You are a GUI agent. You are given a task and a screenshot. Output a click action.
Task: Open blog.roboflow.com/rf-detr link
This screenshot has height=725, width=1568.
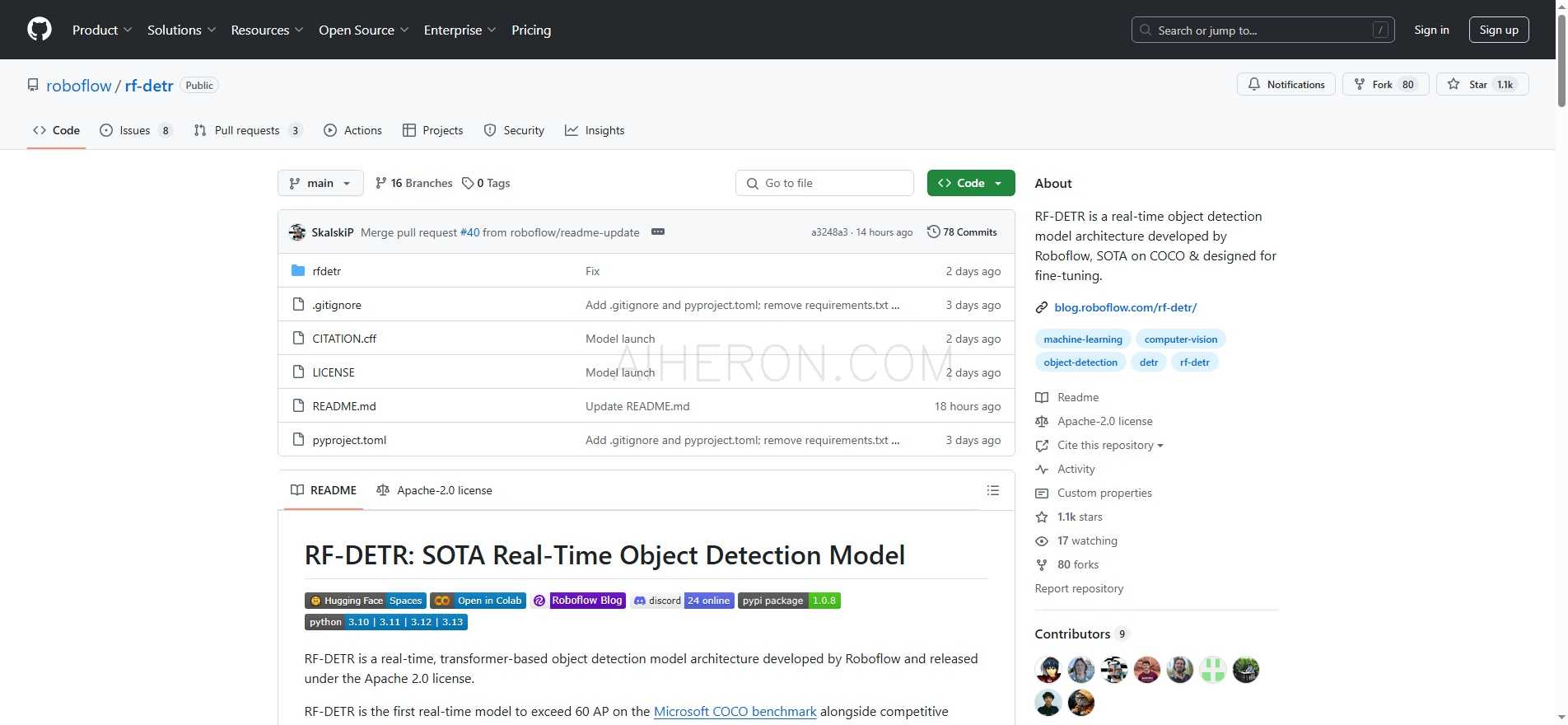click(1125, 307)
